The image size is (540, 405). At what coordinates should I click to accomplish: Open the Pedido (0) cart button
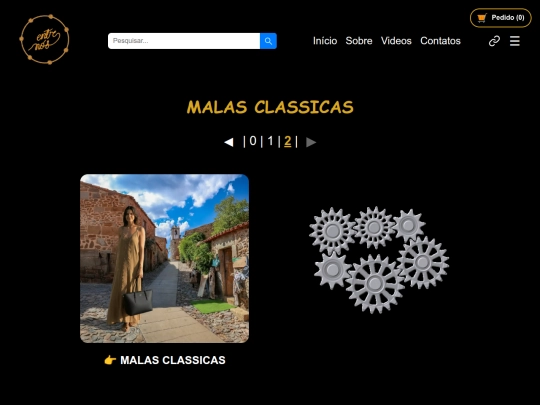tap(500, 18)
